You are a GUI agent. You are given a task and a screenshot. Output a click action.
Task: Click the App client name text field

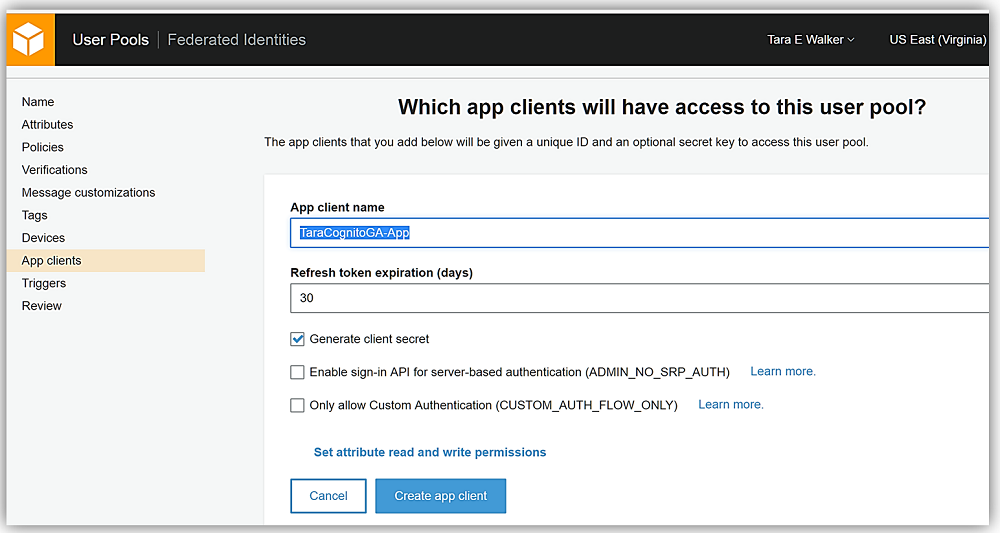click(x=640, y=233)
